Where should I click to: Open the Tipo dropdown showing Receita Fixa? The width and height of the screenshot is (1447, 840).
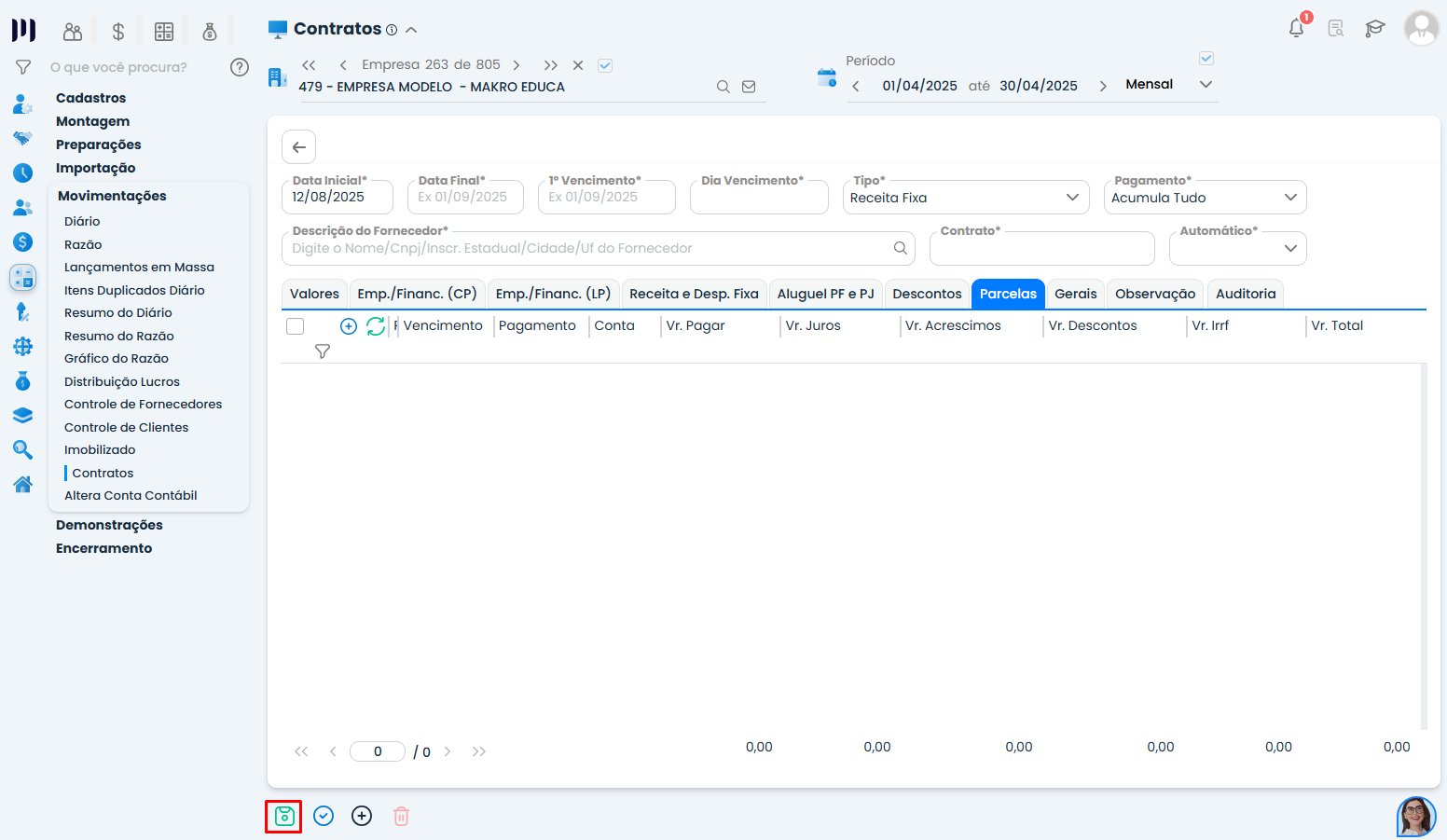click(965, 198)
